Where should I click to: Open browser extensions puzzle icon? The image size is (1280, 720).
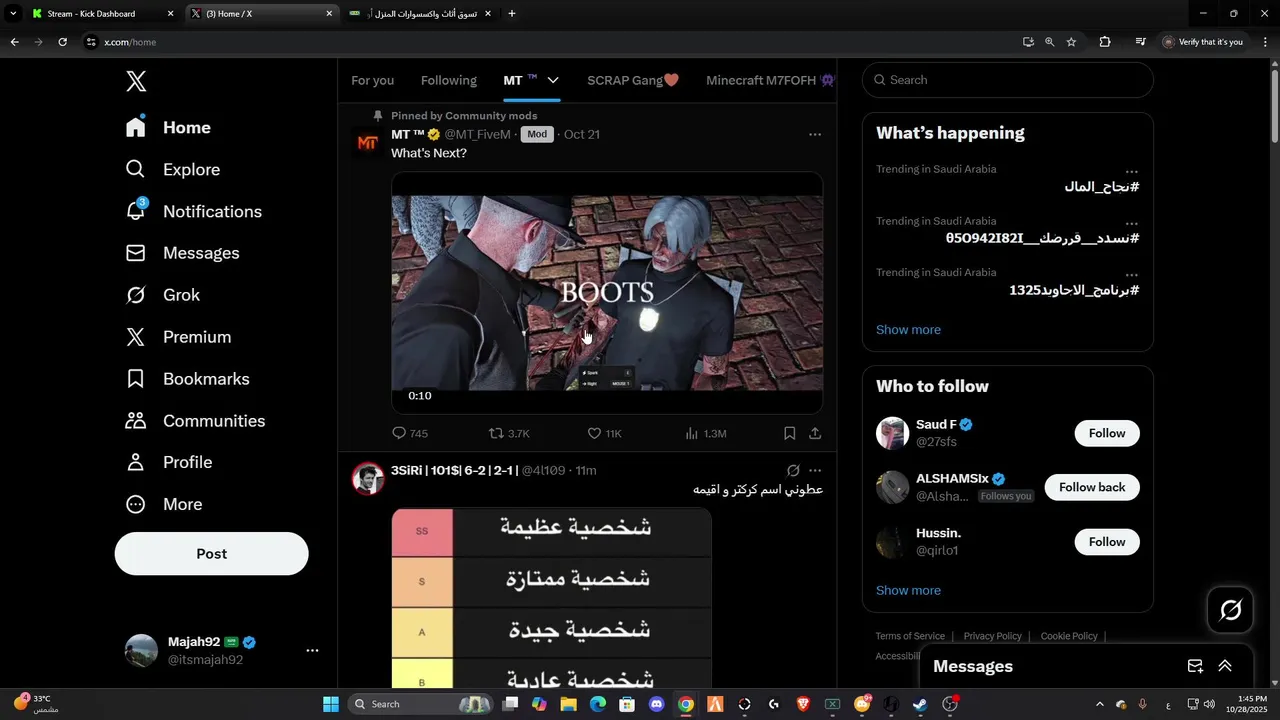tap(1105, 42)
